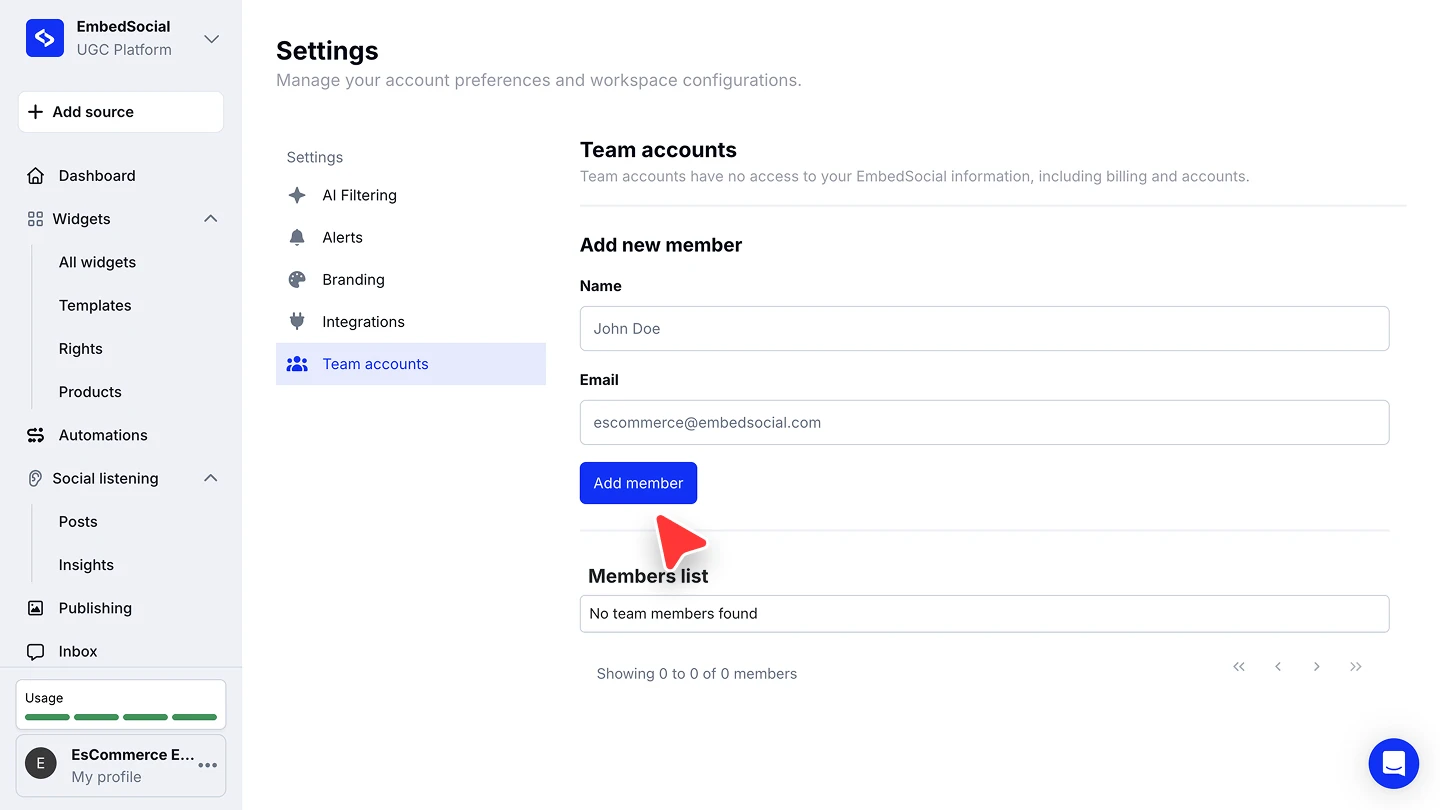The width and height of the screenshot is (1440, 810).
Task: Open Branding settings
Action: point(353,280)
